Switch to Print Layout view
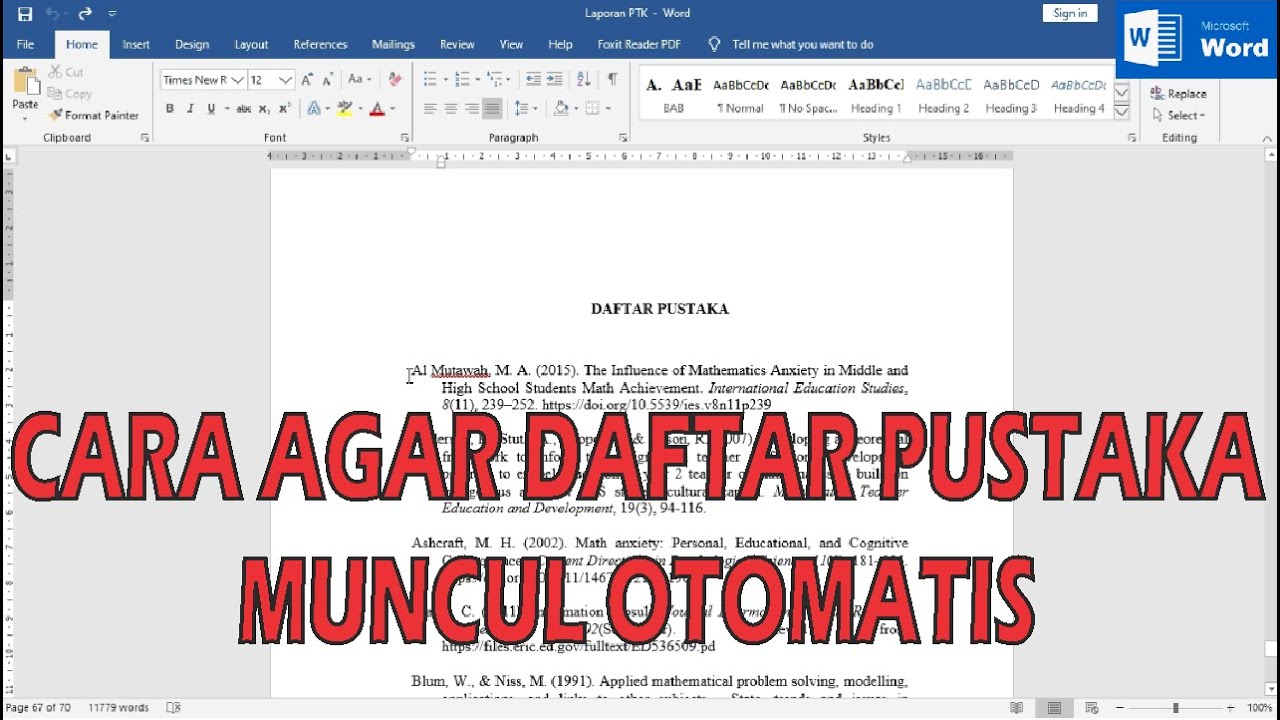This screenshot has width=1280, height=720. (1054, 708)
